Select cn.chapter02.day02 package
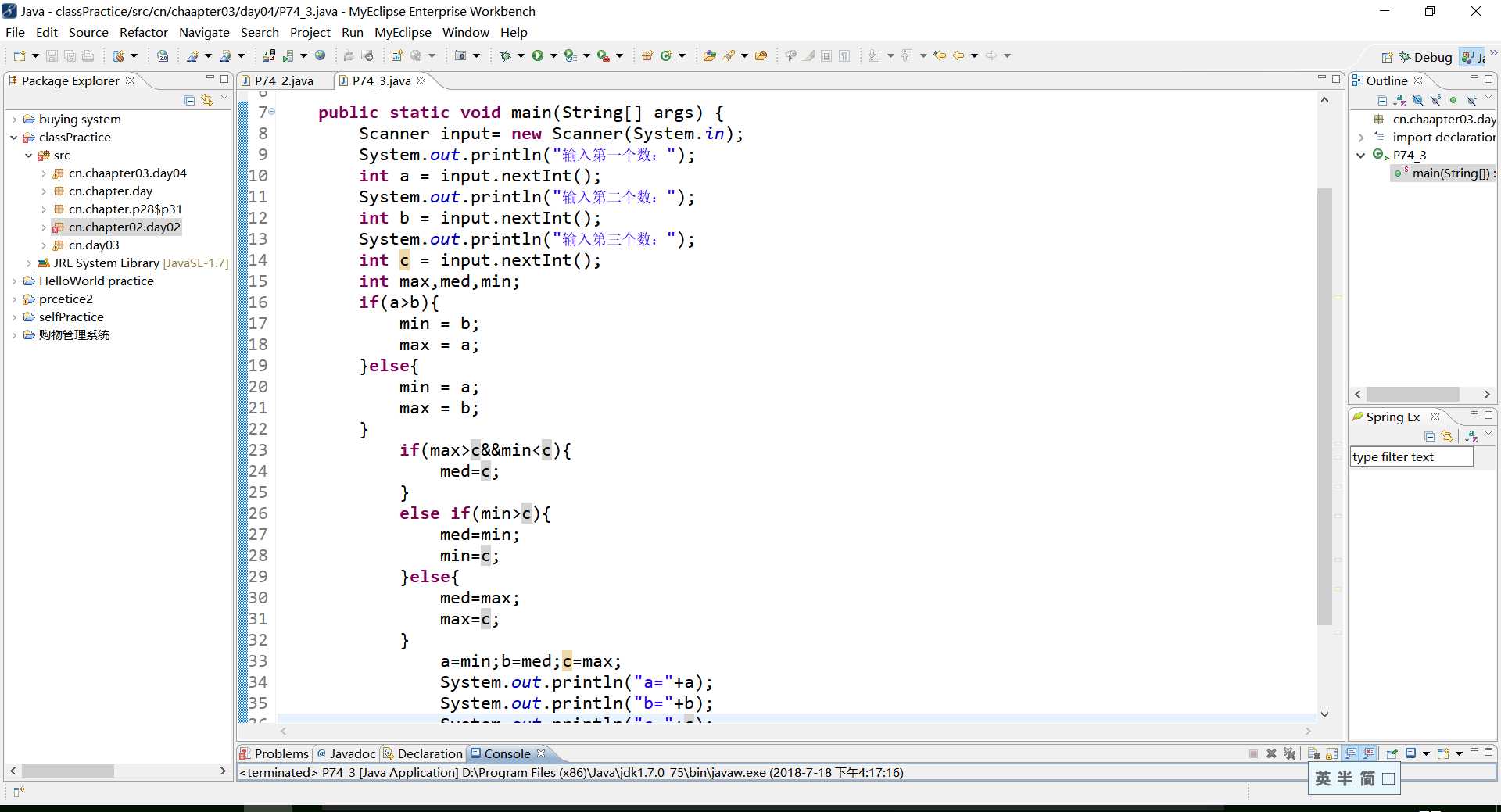The image size is (1501, 812). point(124,227)
